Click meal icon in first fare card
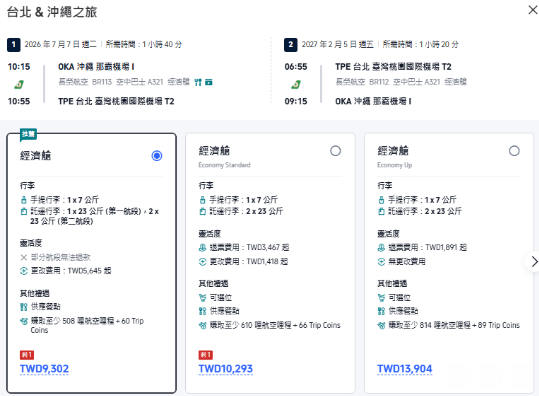 [24, 307]
